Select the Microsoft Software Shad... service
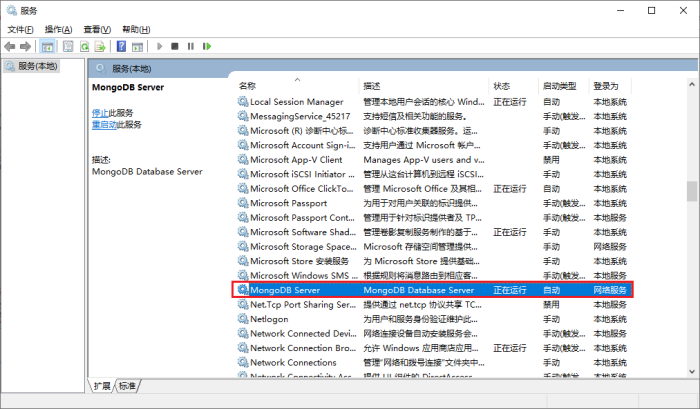Image resolution: width=700 pixels, height=409 pixels. click(303, 232)
